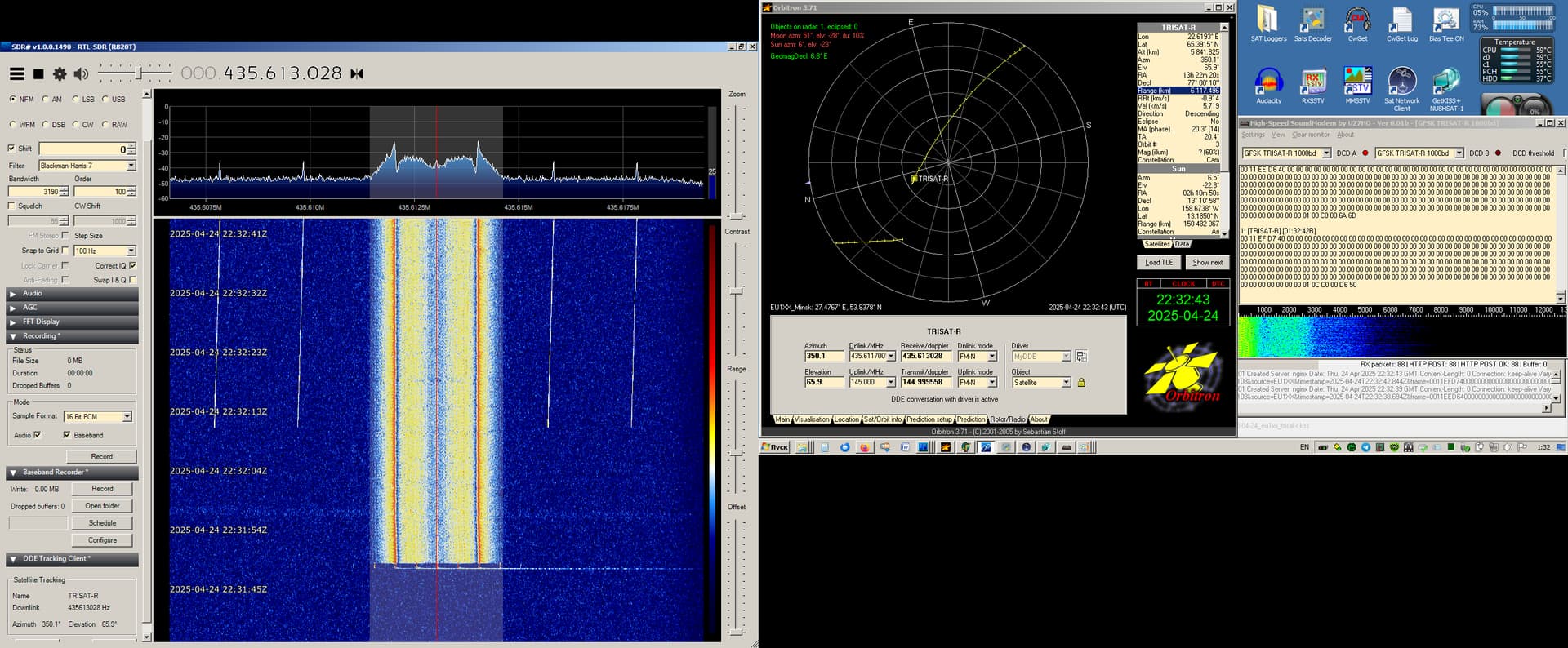1568x648 pixels.
Task: Launch Sats Decoder desktop shortcut
Action: [1312, 24]
